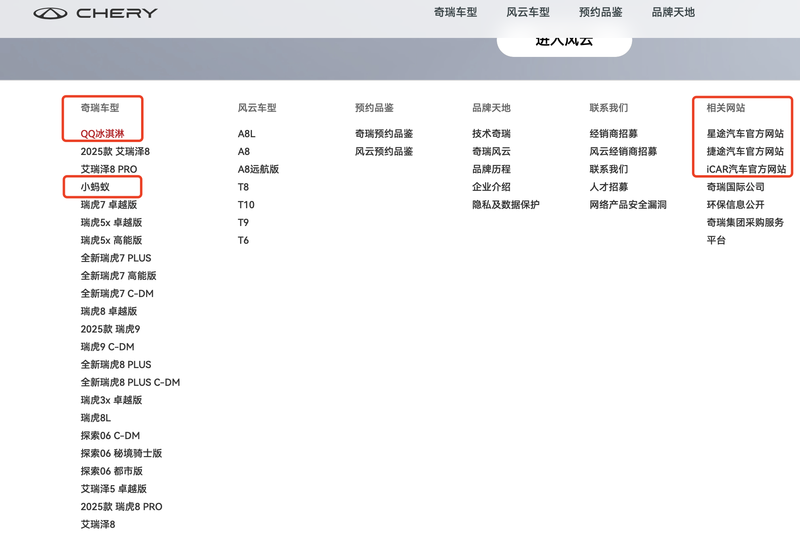Click the 奇瑞车型 footer column heading
The image size is (800, 540).
pyautogui.click(x=100, y=108)
